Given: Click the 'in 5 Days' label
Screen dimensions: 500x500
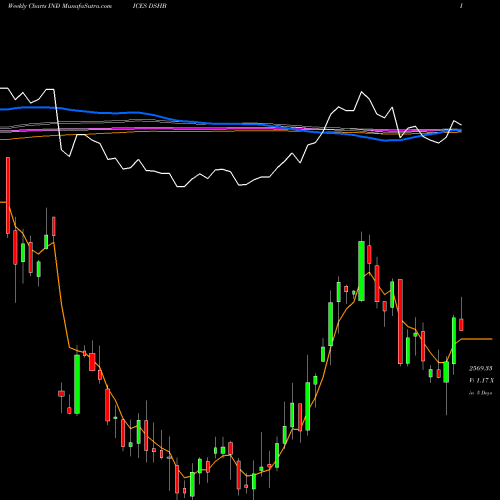Looking at the screenshot, I should [480, 393].
